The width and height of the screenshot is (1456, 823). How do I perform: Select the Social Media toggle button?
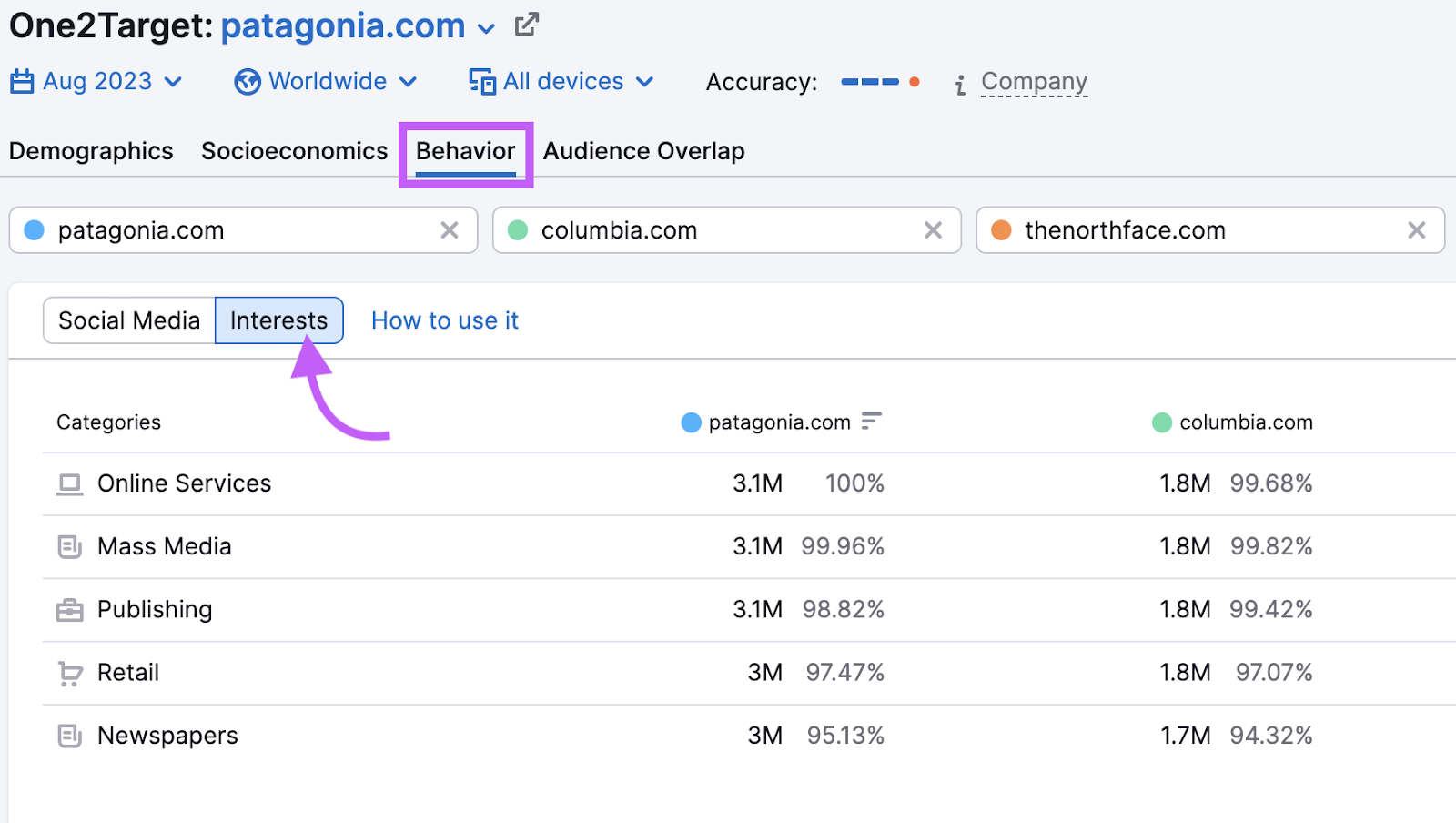click(x=129, y=320)
